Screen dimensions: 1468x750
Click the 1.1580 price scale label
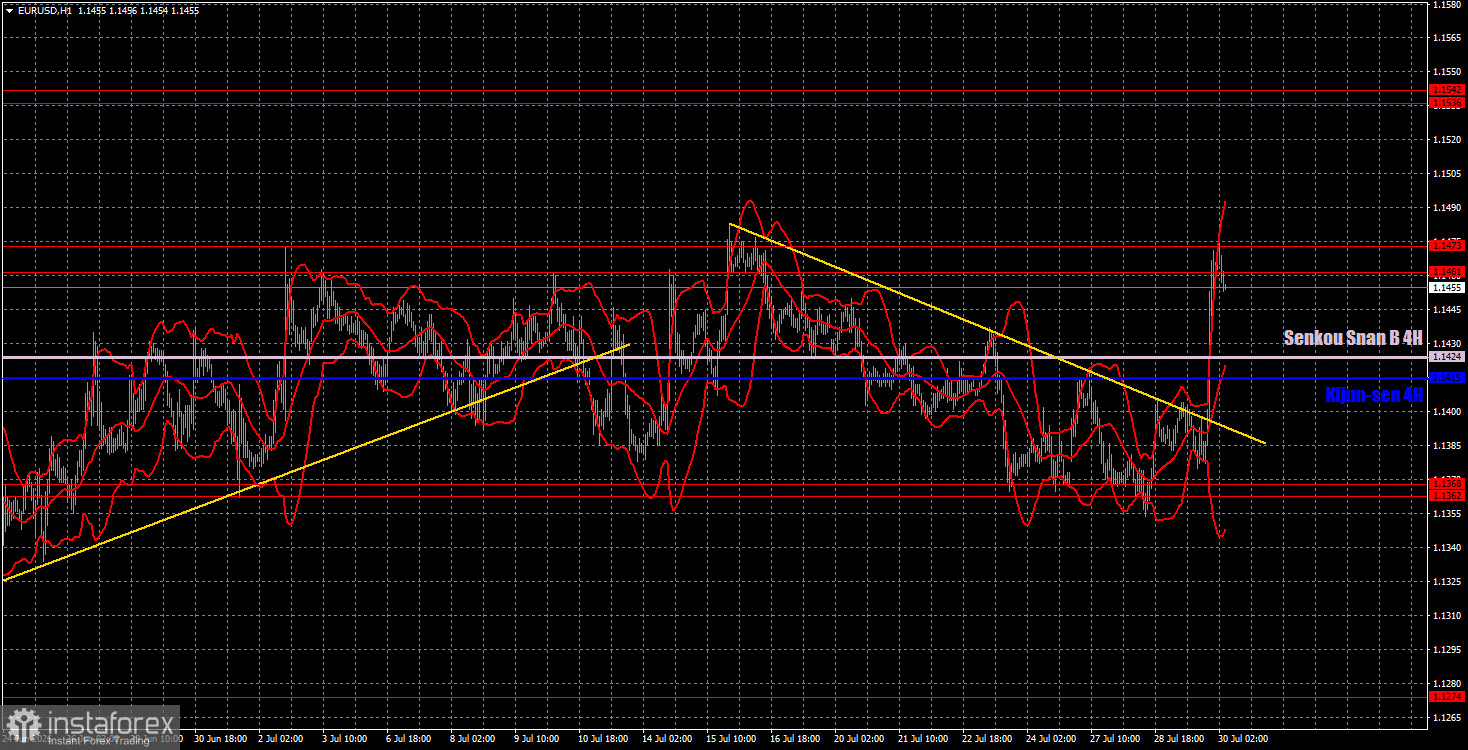[x=1447, y=5]
